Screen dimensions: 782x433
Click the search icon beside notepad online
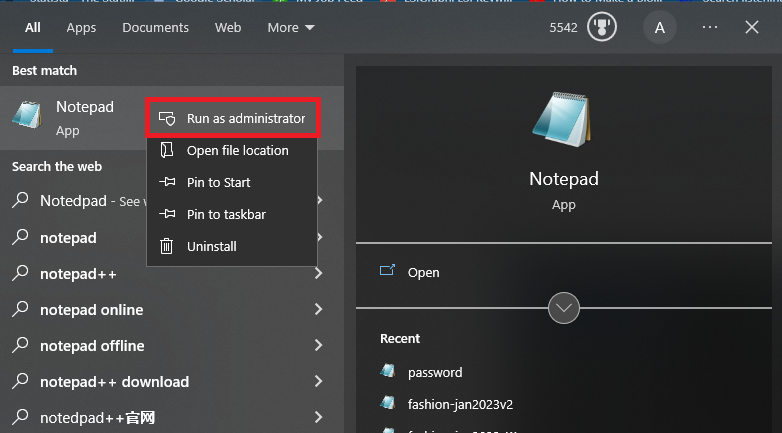tap(20, 309)
